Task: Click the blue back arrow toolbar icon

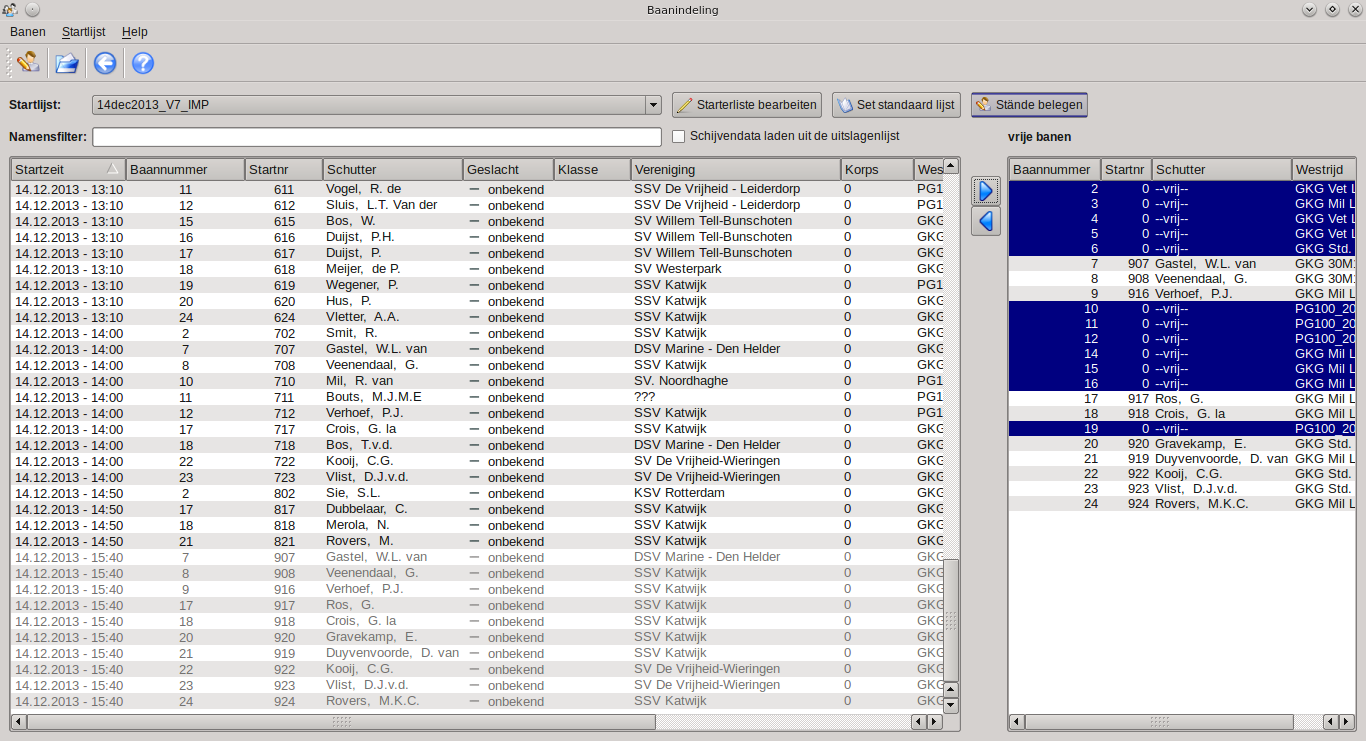Action: click(105, 63)
